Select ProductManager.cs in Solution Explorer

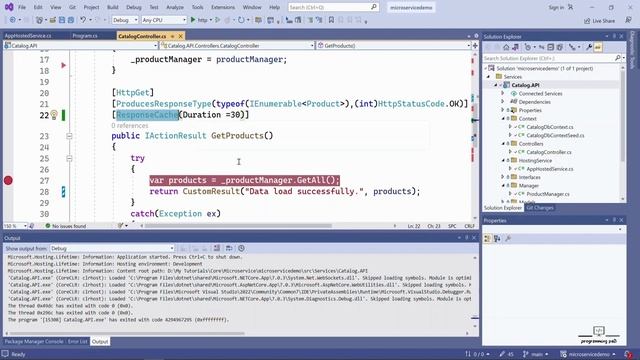[x=548, y=194]
